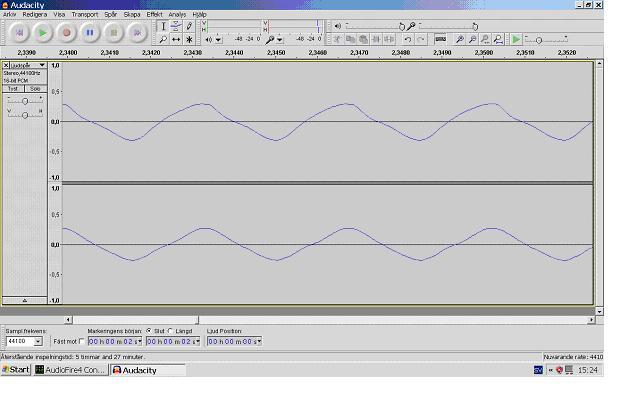
Task: Click Skip to Start button
Action: (x=19, y=32)
